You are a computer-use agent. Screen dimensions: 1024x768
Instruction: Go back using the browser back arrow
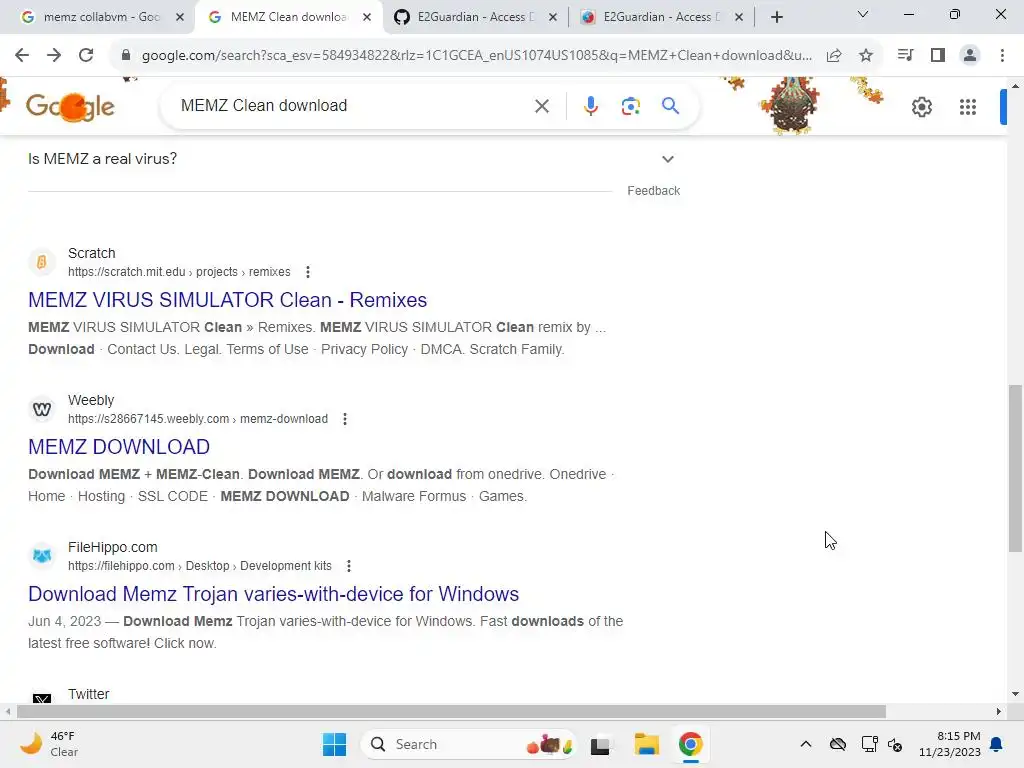point(22,56)
